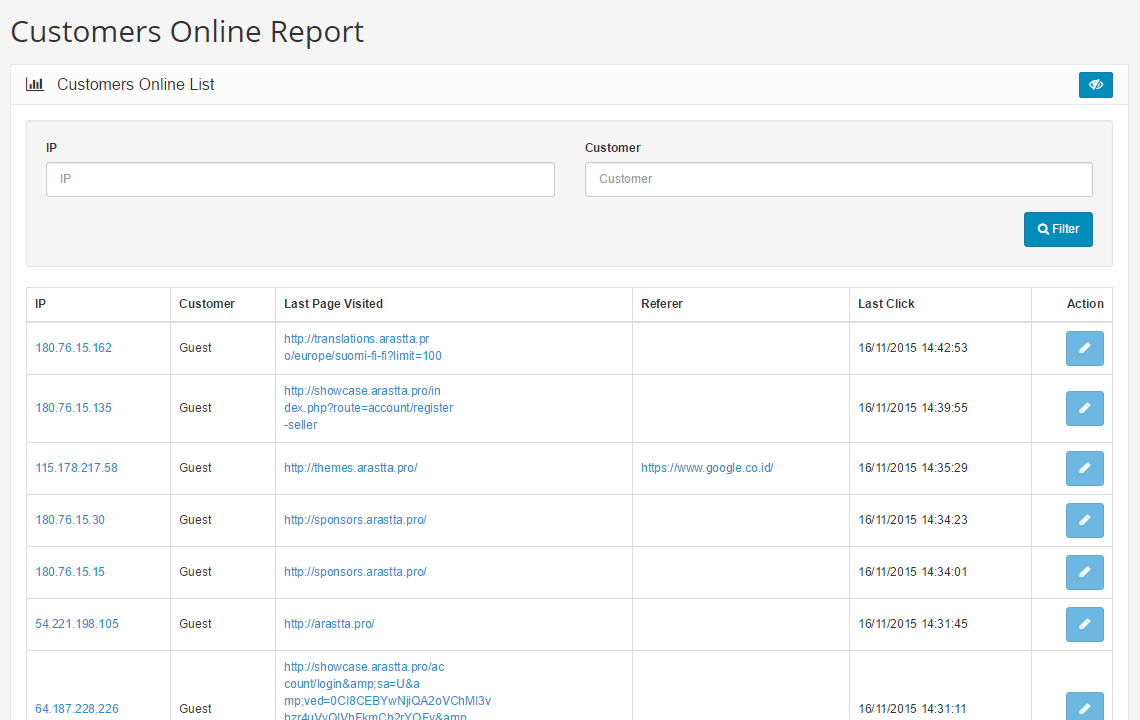Click the bar chart icon beside Customers Online List

pos(35,85)
